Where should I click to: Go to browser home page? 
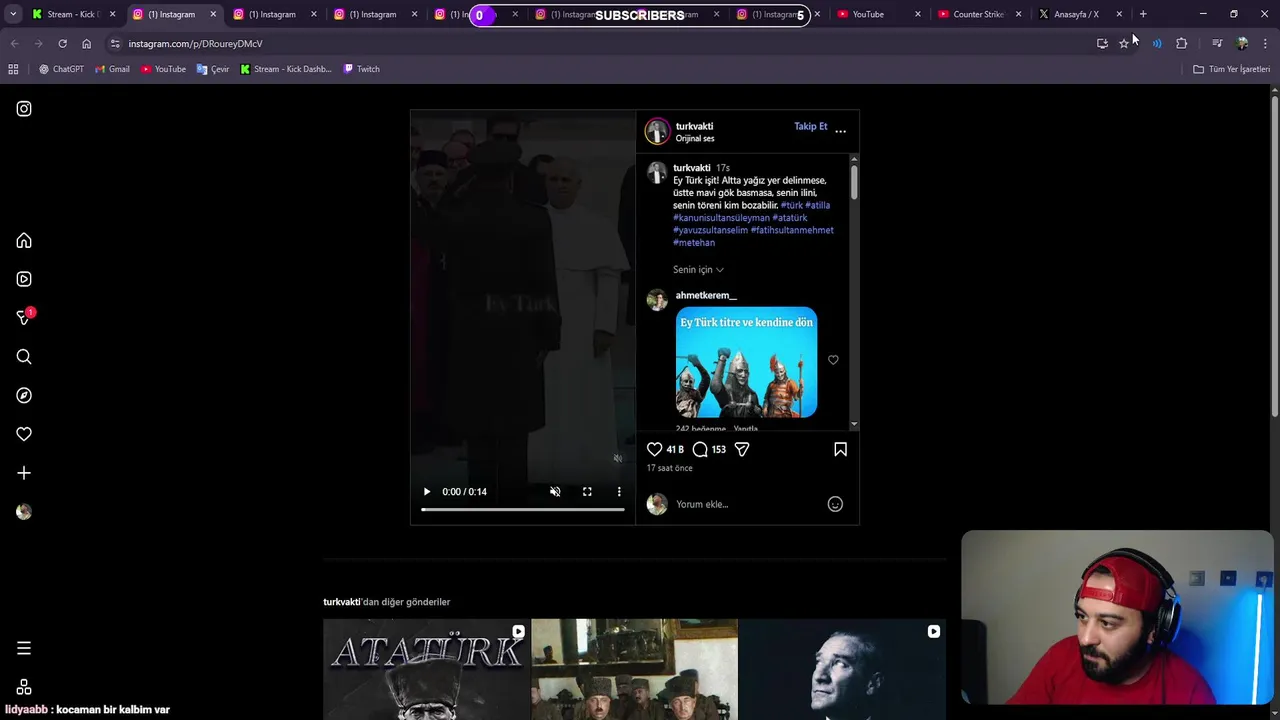[x=86, y=44]
